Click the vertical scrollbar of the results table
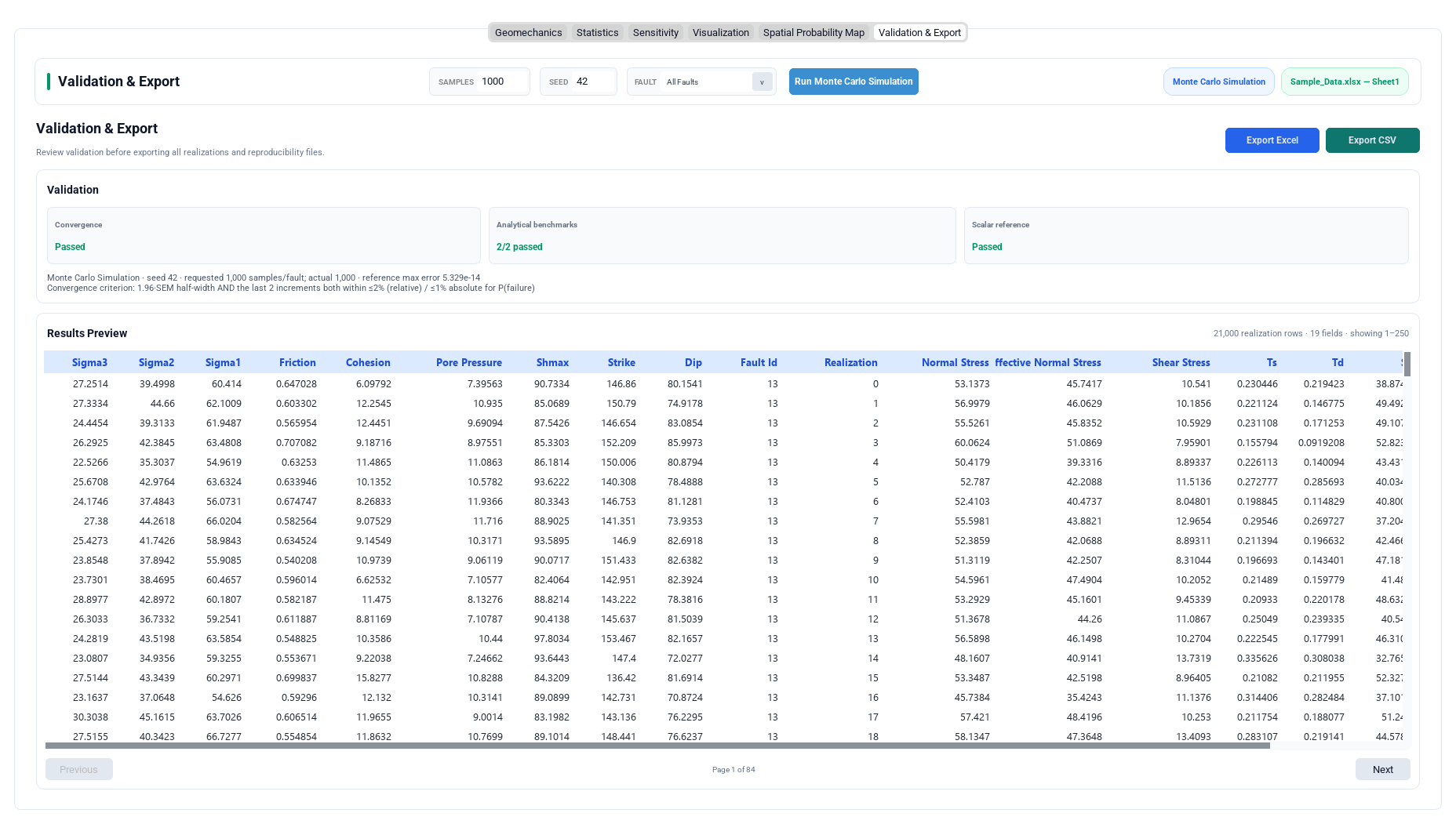 point(1407,364)
